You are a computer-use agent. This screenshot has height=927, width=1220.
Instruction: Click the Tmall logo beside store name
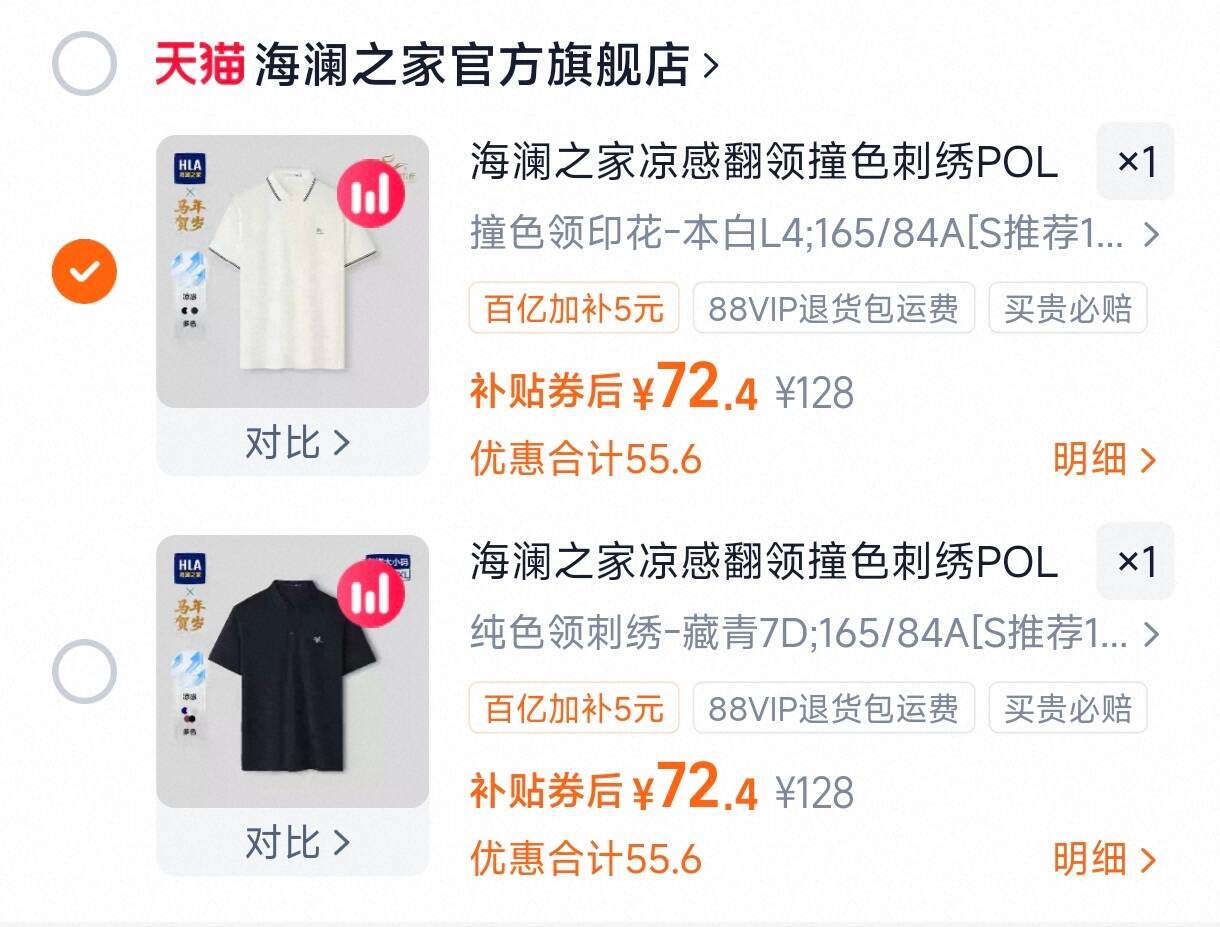click(x=199, y=65)
